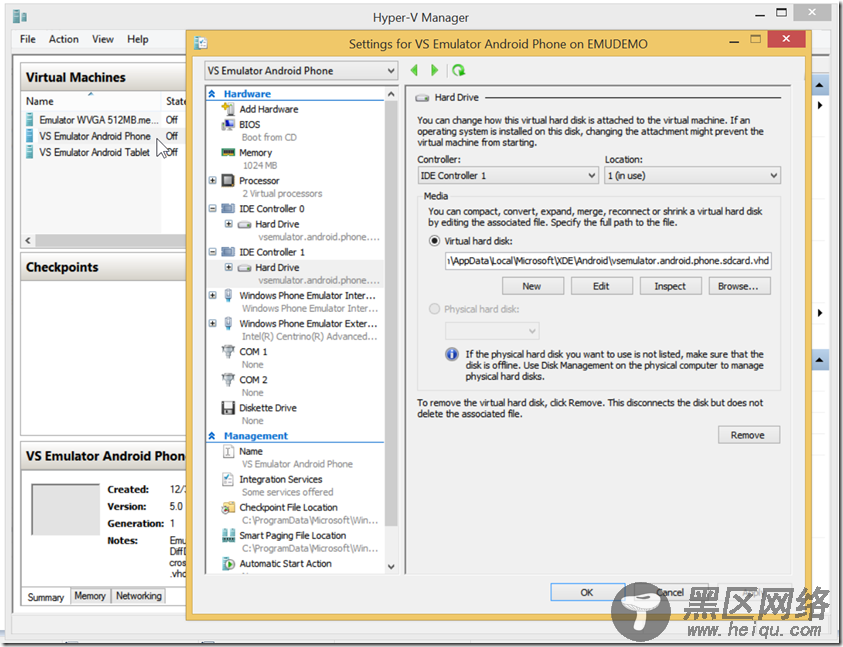The image size is (843, 647).
Task: Select Hard Drive icon under IDE Controller 1
Action: (x=245, y=268)
